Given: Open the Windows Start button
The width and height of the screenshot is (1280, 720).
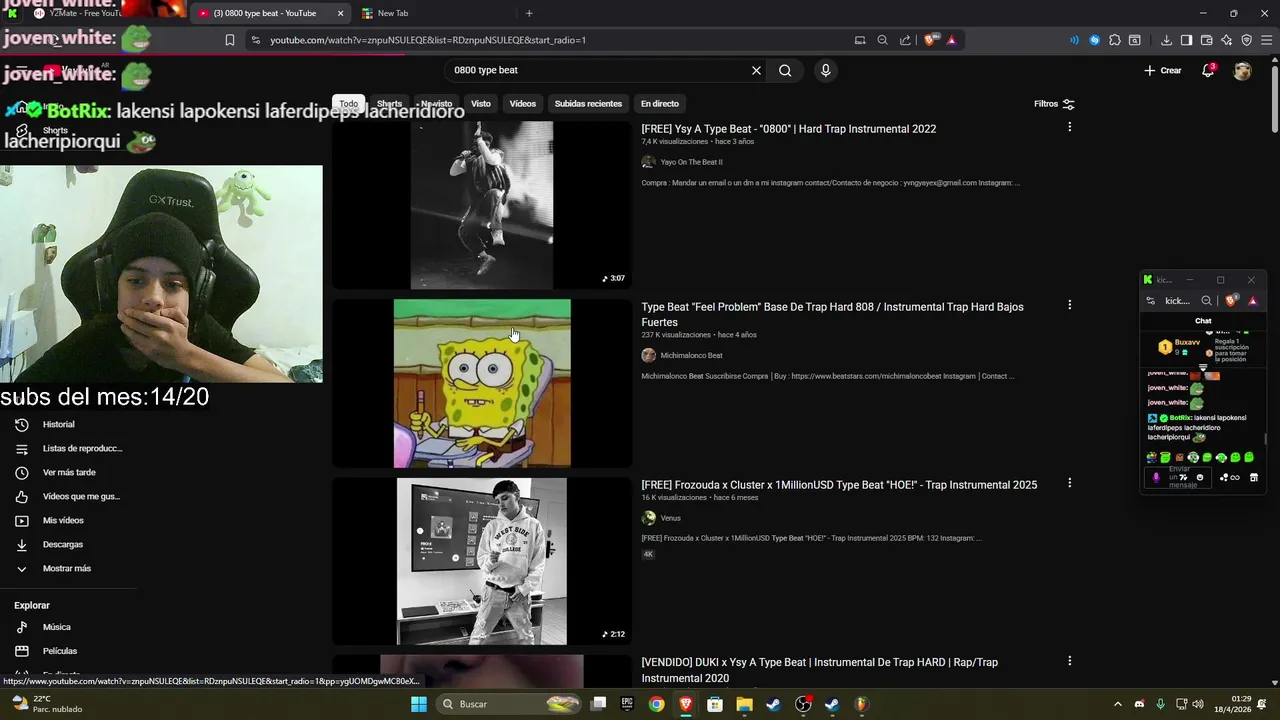Looking at the screenshot, I should [419, 704].
